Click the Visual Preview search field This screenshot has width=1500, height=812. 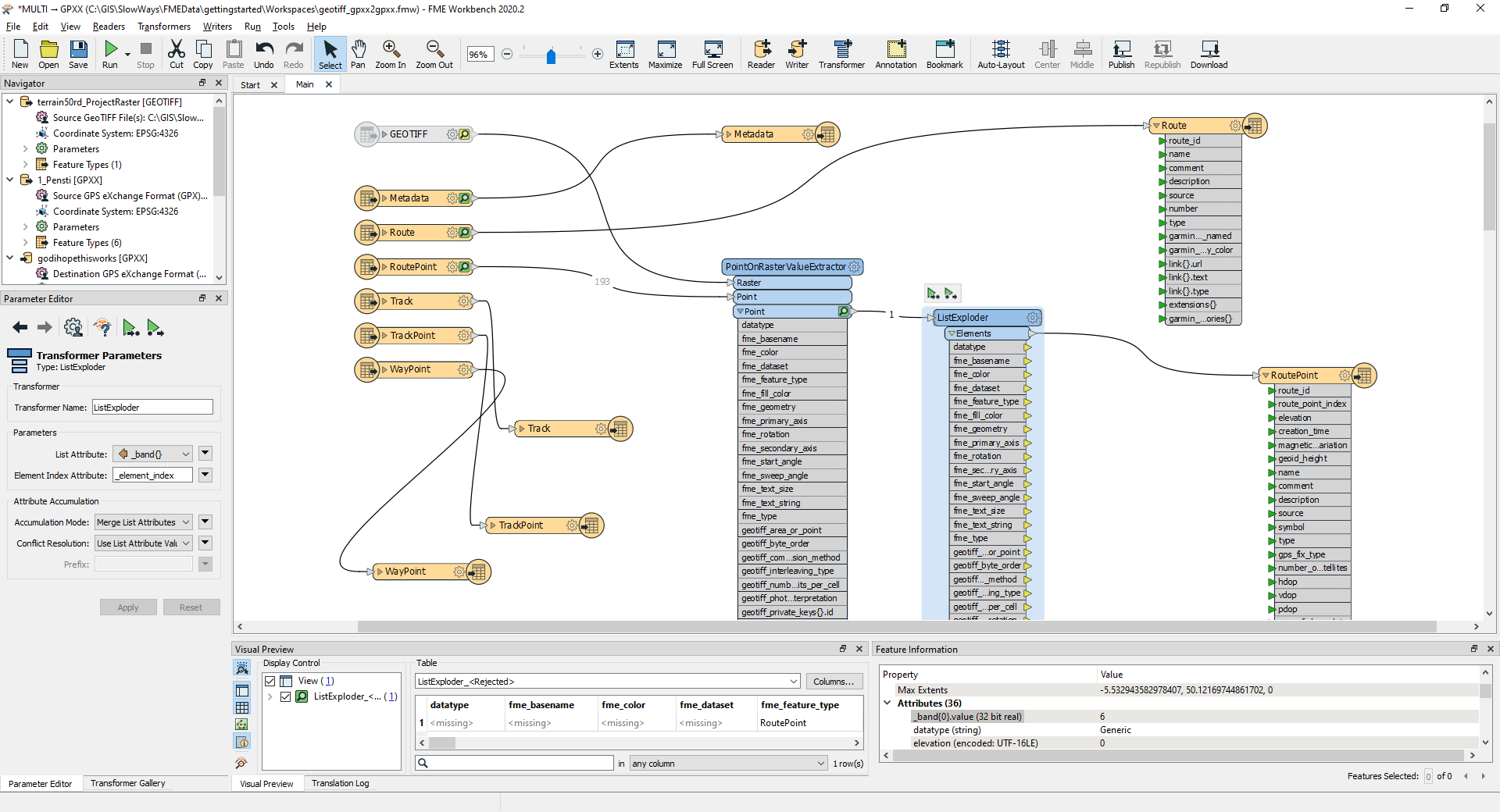514,763
